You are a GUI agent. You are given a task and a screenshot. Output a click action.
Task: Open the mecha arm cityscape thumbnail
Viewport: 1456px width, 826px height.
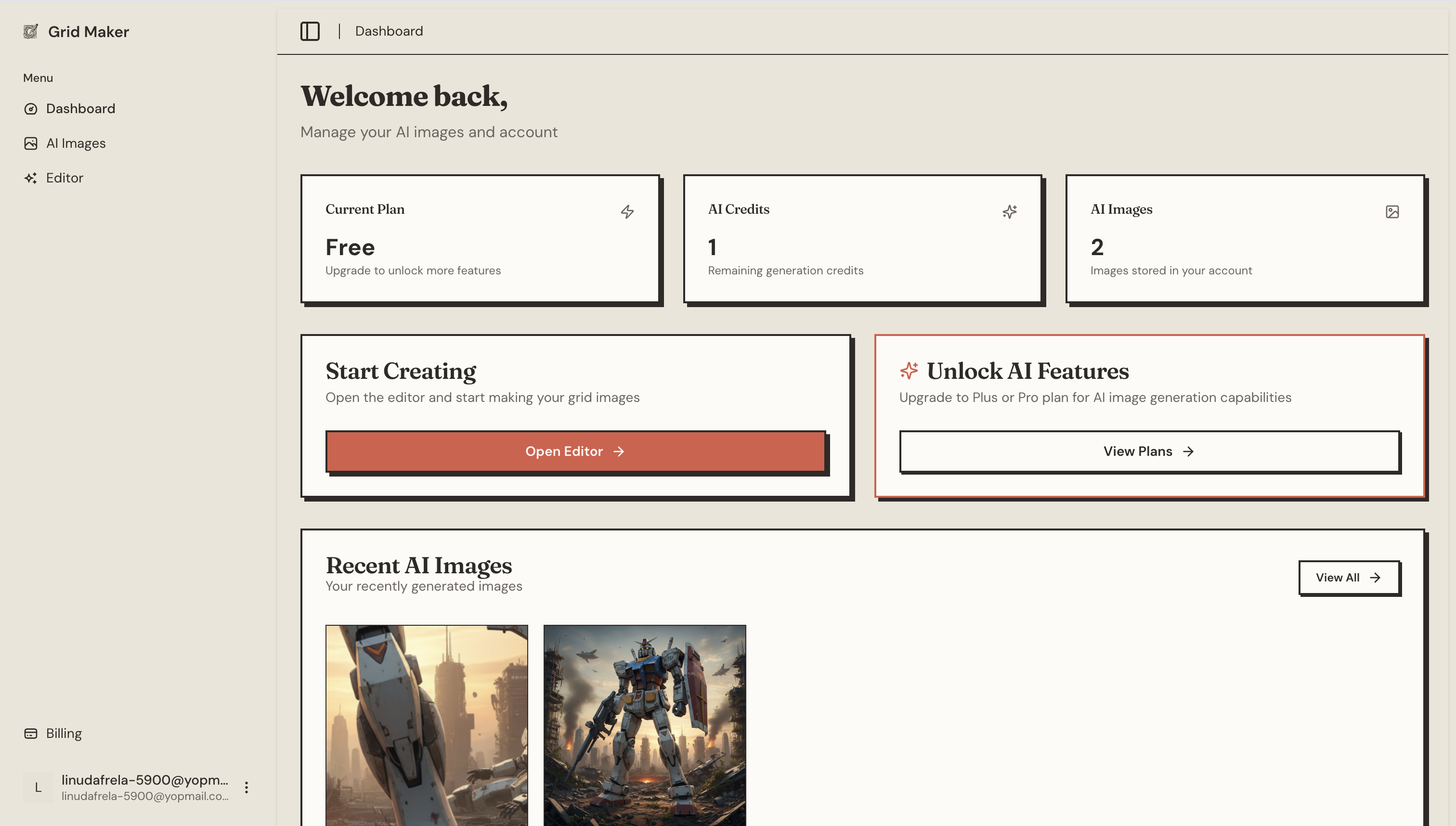[x=427, y=726]
